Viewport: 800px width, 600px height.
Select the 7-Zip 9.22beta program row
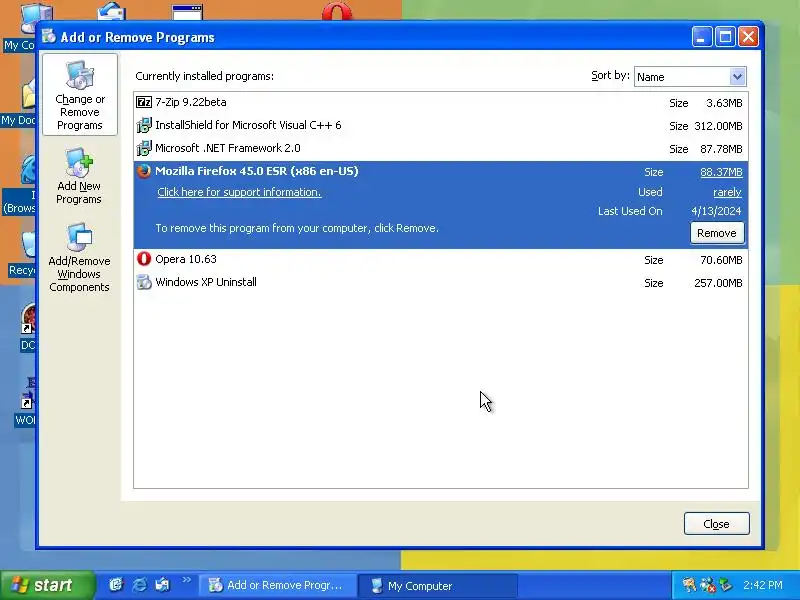[441, 103]
